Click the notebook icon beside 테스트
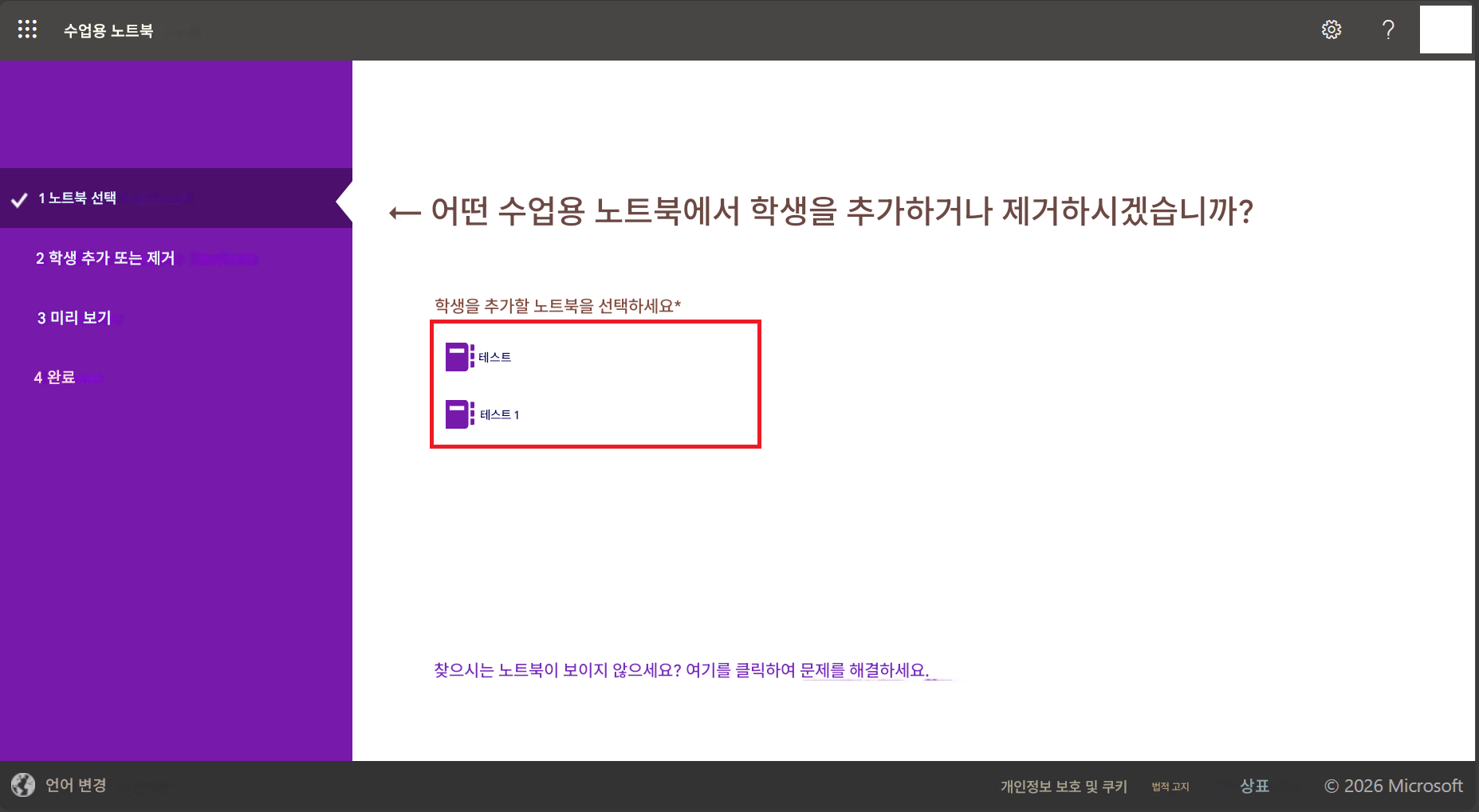Screen dimensions: 1479x812 [x=458, y=356]
